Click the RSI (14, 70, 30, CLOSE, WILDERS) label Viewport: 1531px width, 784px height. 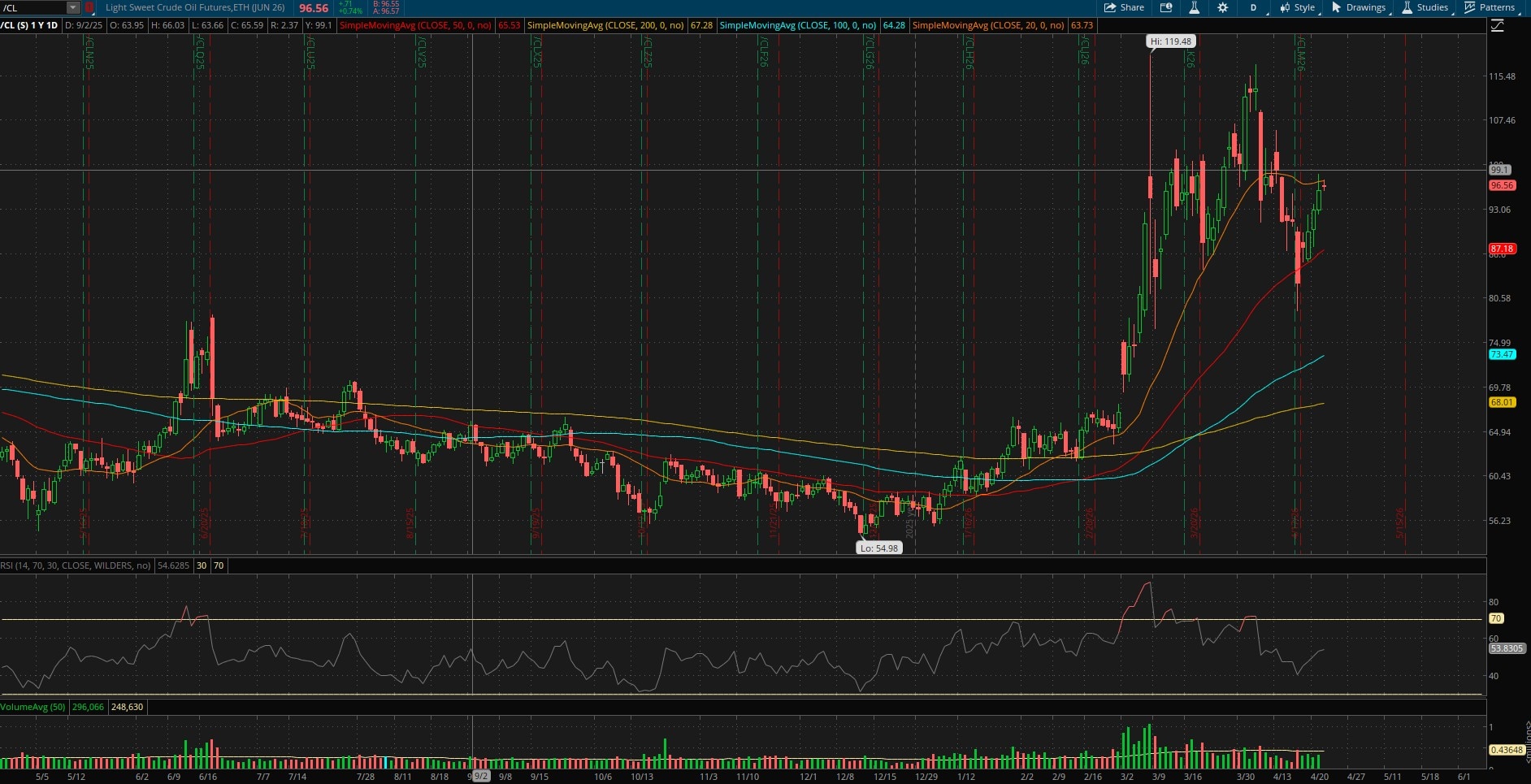click(x=76, y=565)
